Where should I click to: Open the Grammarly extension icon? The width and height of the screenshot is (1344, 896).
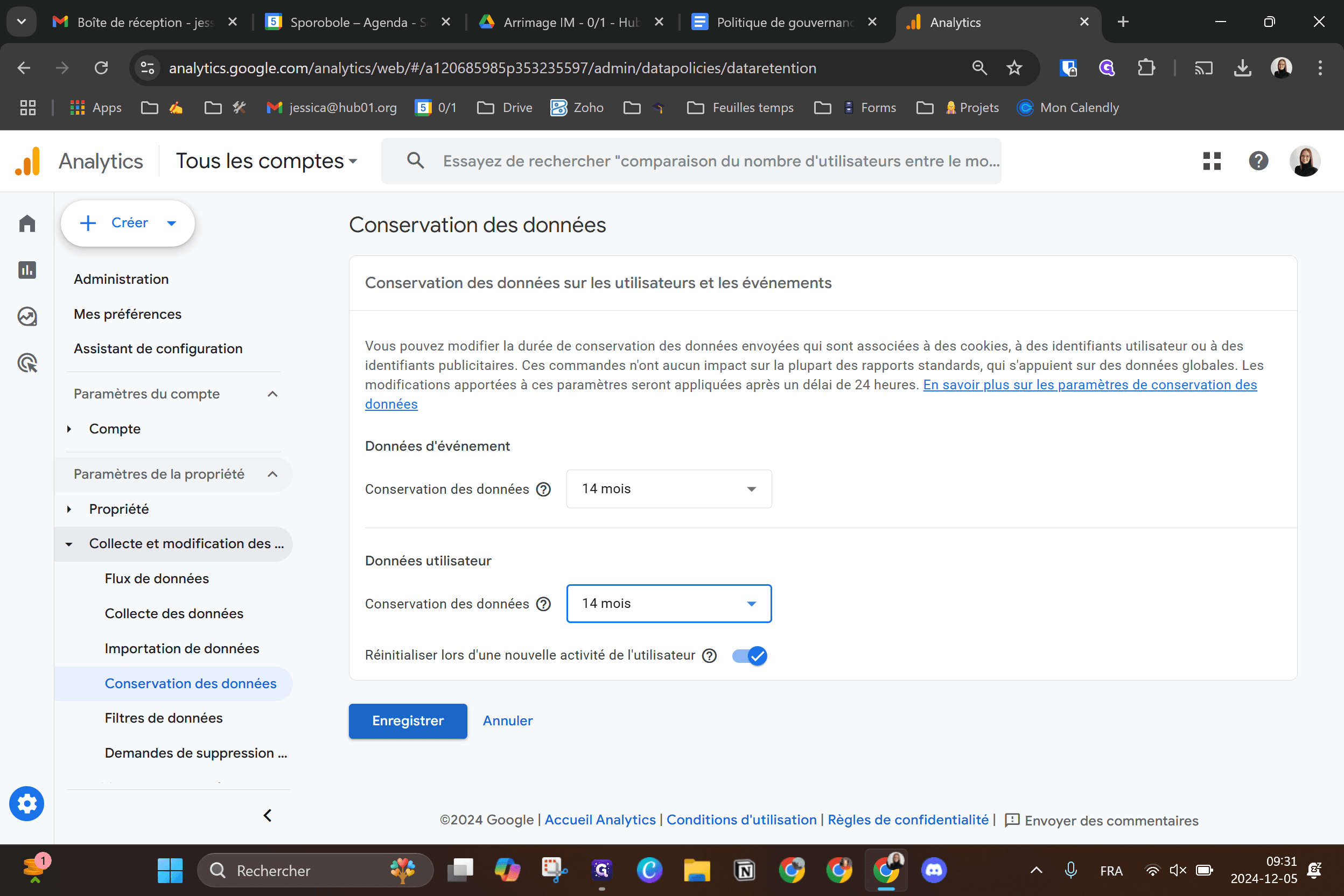(x=1107, y=68)
